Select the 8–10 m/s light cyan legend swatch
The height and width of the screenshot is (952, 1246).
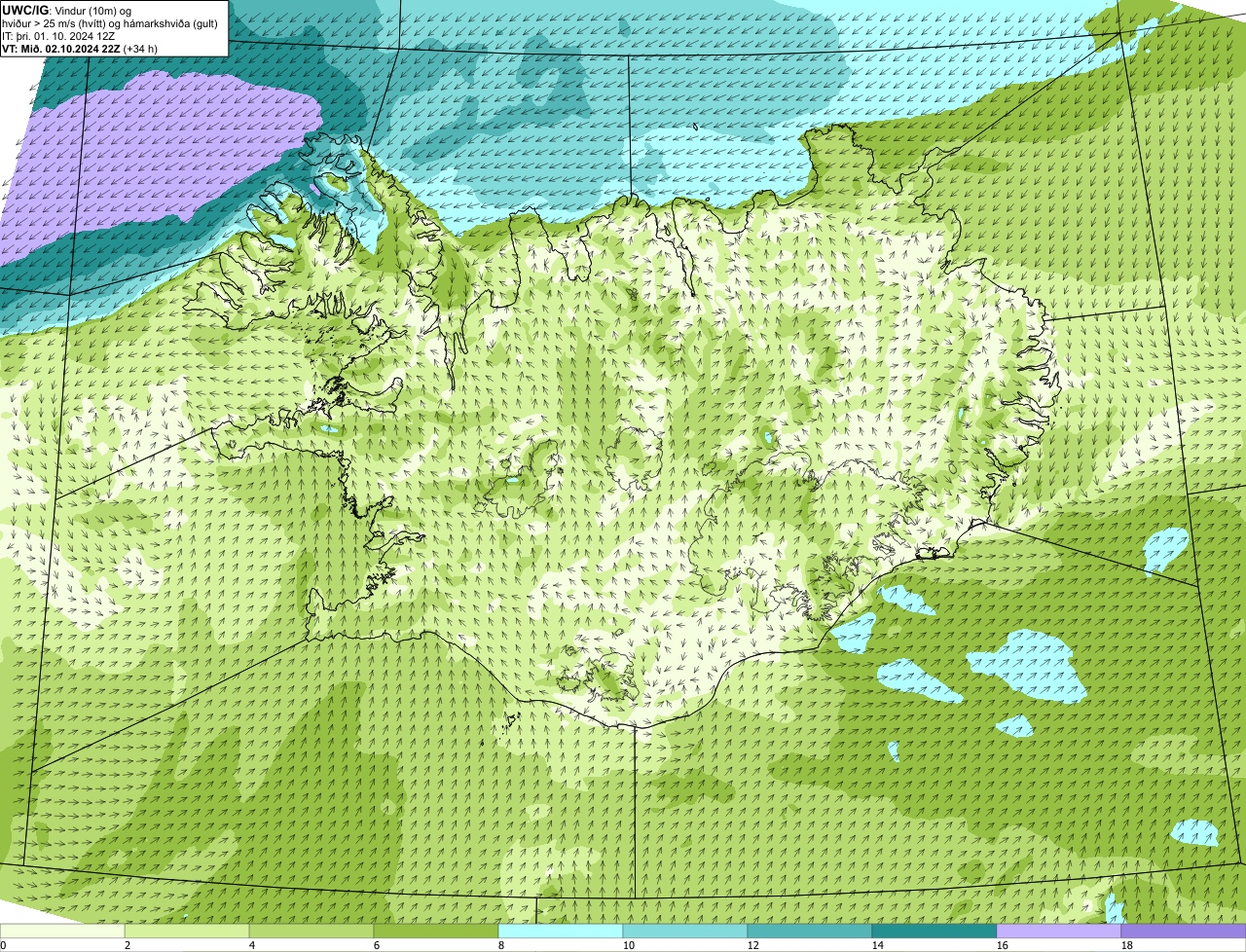tap(561, 932)
